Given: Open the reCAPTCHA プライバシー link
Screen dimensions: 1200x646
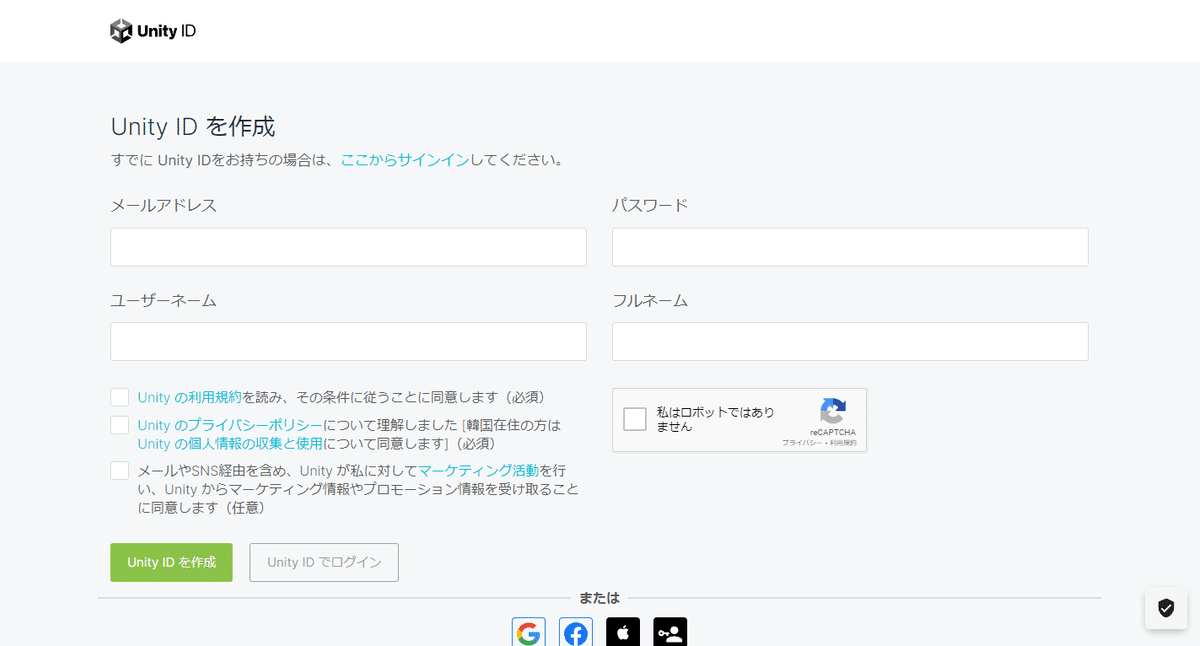Looking at the screenshot, I should click(800, 442).
